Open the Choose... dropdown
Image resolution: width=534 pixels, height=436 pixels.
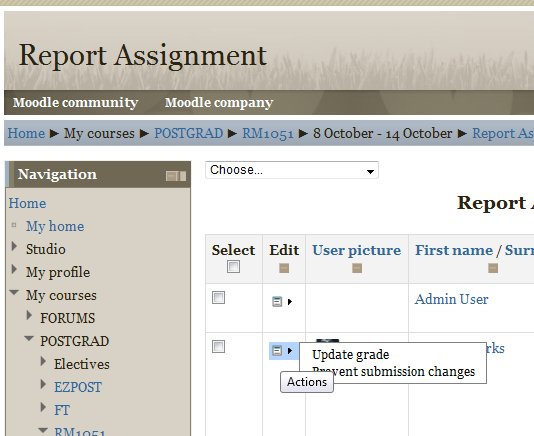pyautogui.click(x=292, y=170)
